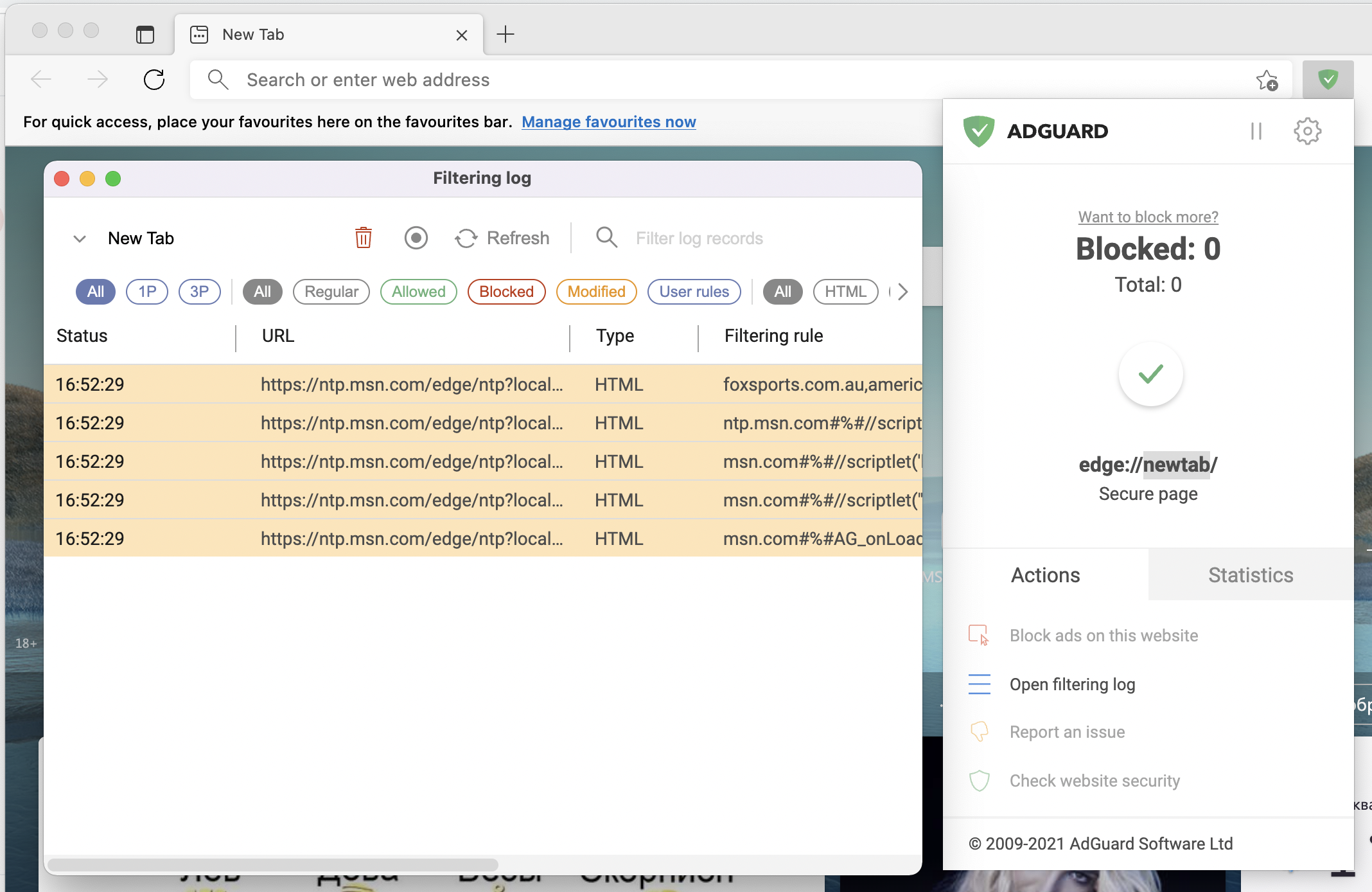1372x892 pixels.
Task: Filter log to show Modified entries
Action: coord(596,291)
